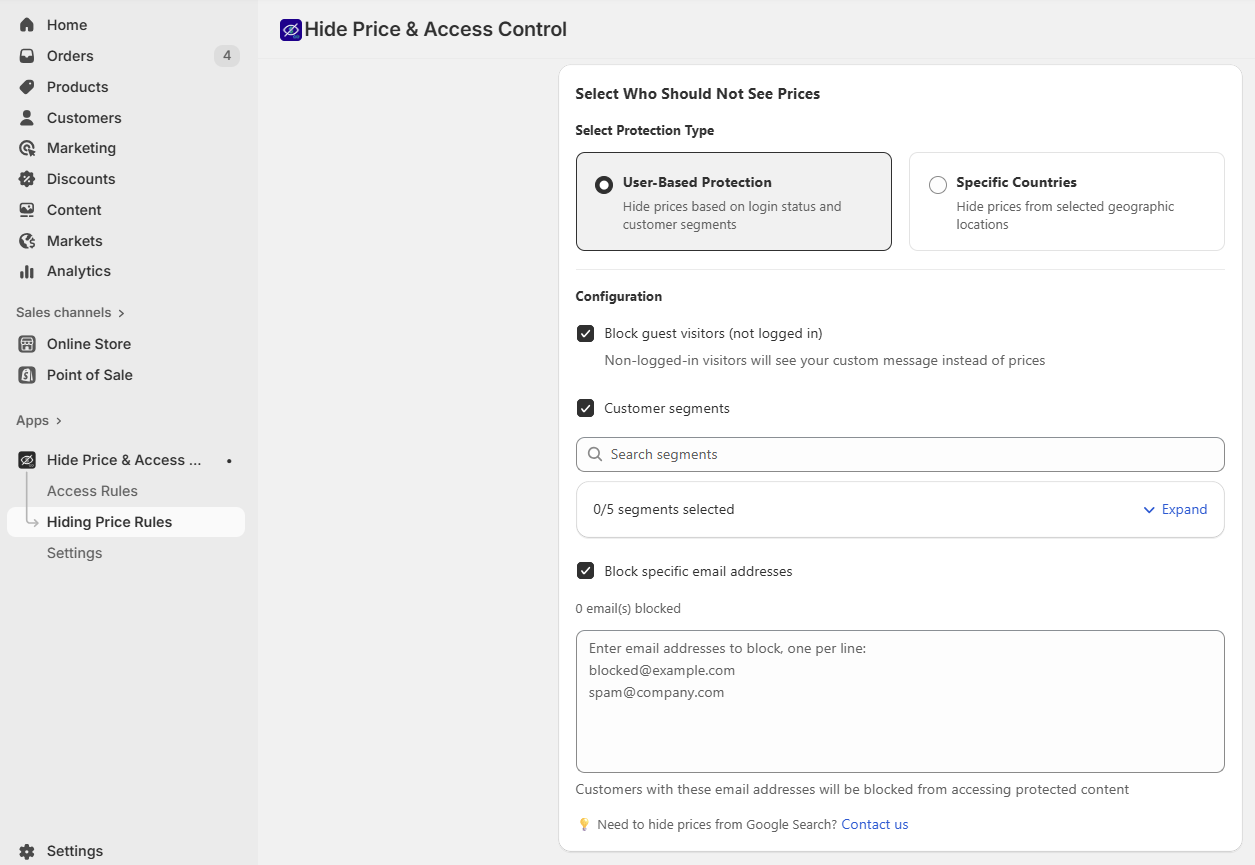Click the Home icon in sidebar
1255x865 pixels.
(27, 25)
